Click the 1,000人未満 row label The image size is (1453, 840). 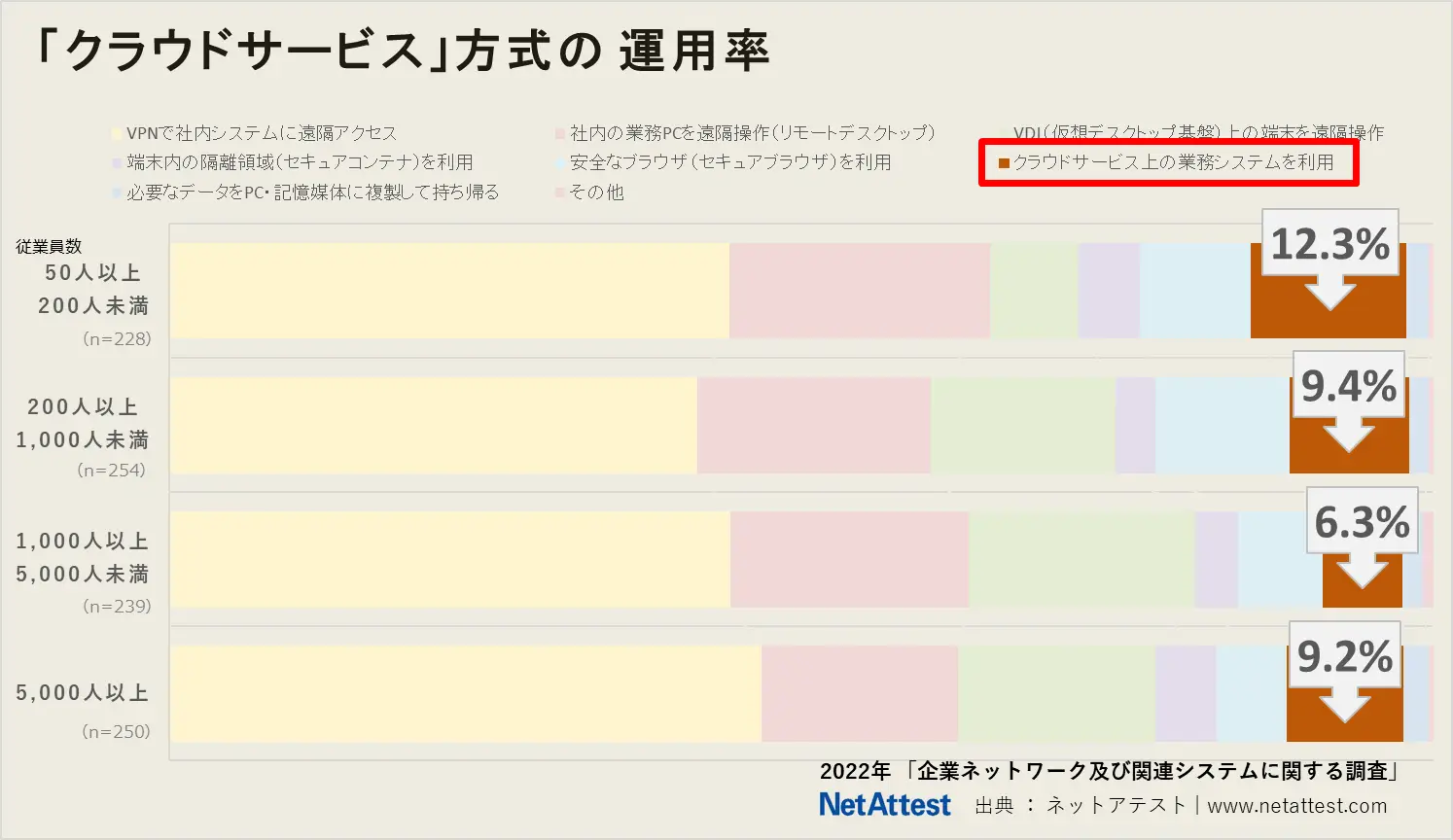tap(83, 440)
